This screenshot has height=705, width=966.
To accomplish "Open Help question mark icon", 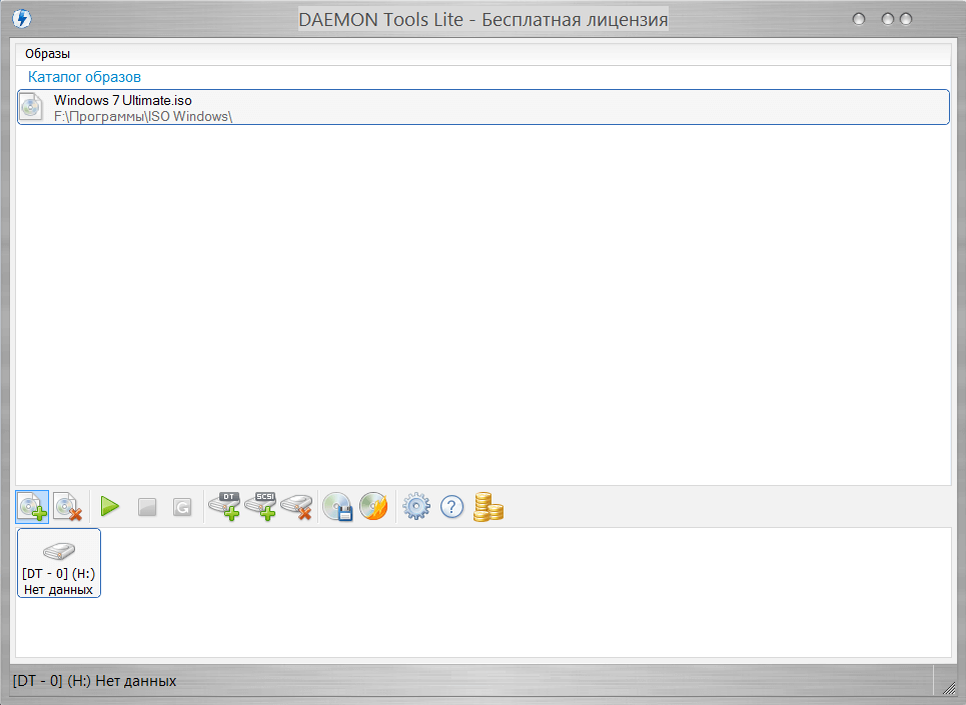I will 452,507.
